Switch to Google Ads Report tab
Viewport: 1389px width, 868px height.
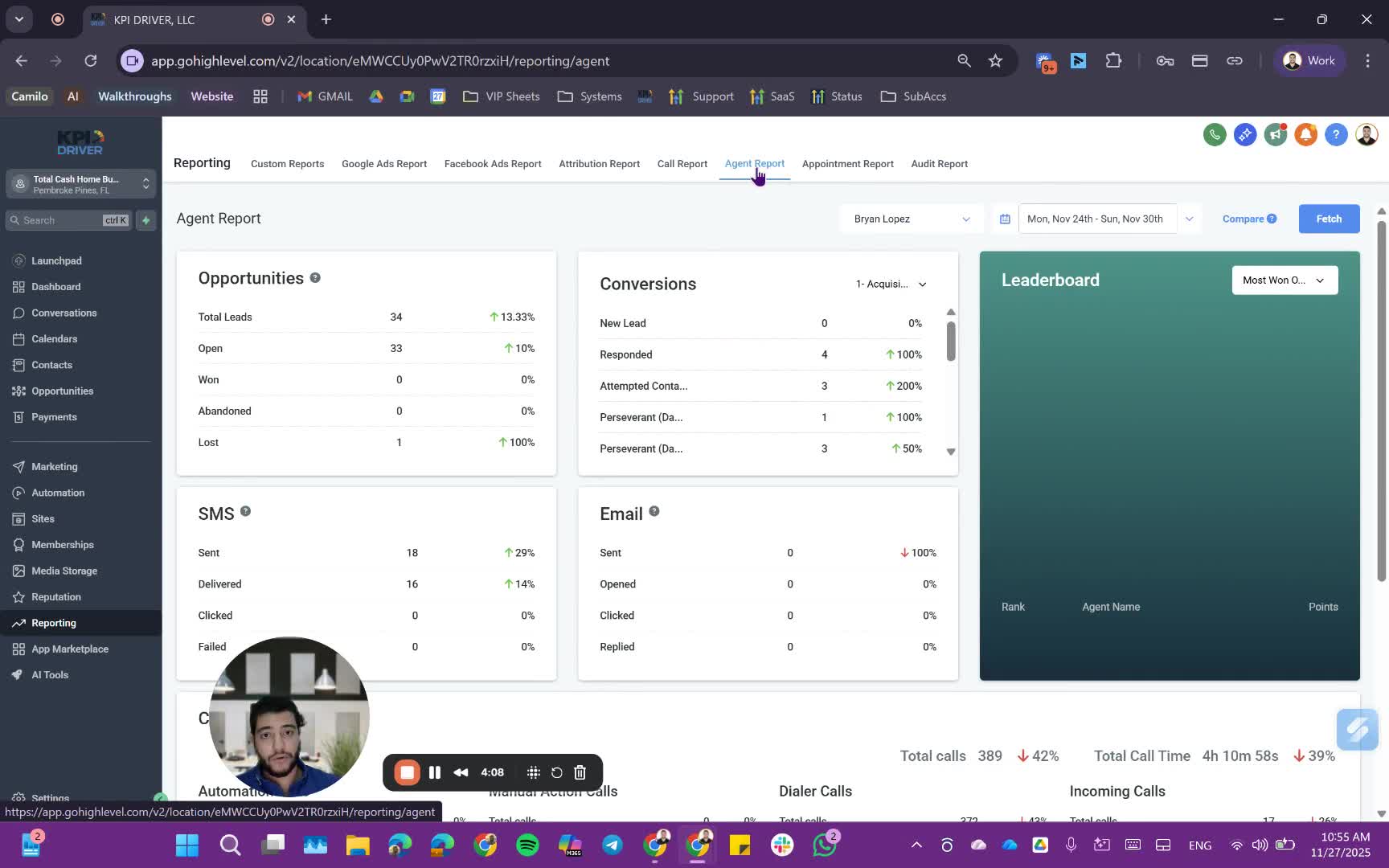pyautogui.click(x=384, y=163)
